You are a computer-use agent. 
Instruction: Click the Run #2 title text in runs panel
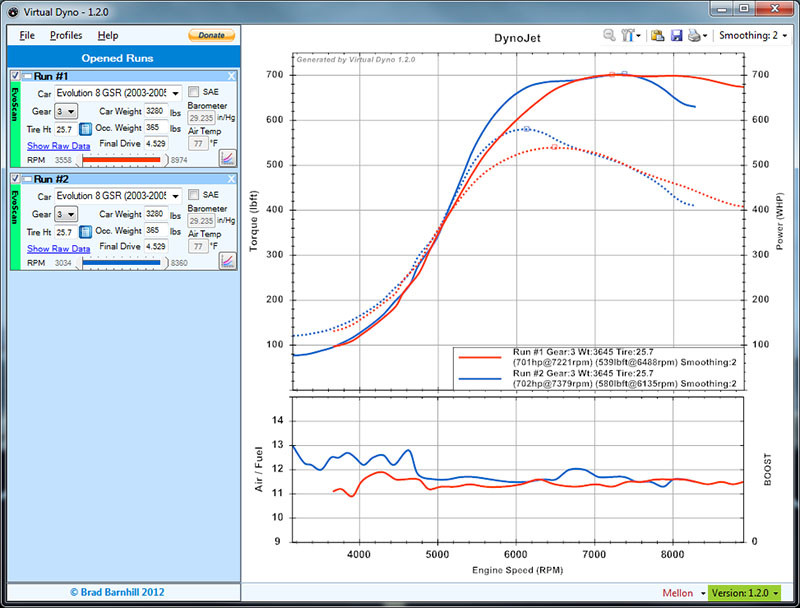pyautogui.click(x=51, y=179)
